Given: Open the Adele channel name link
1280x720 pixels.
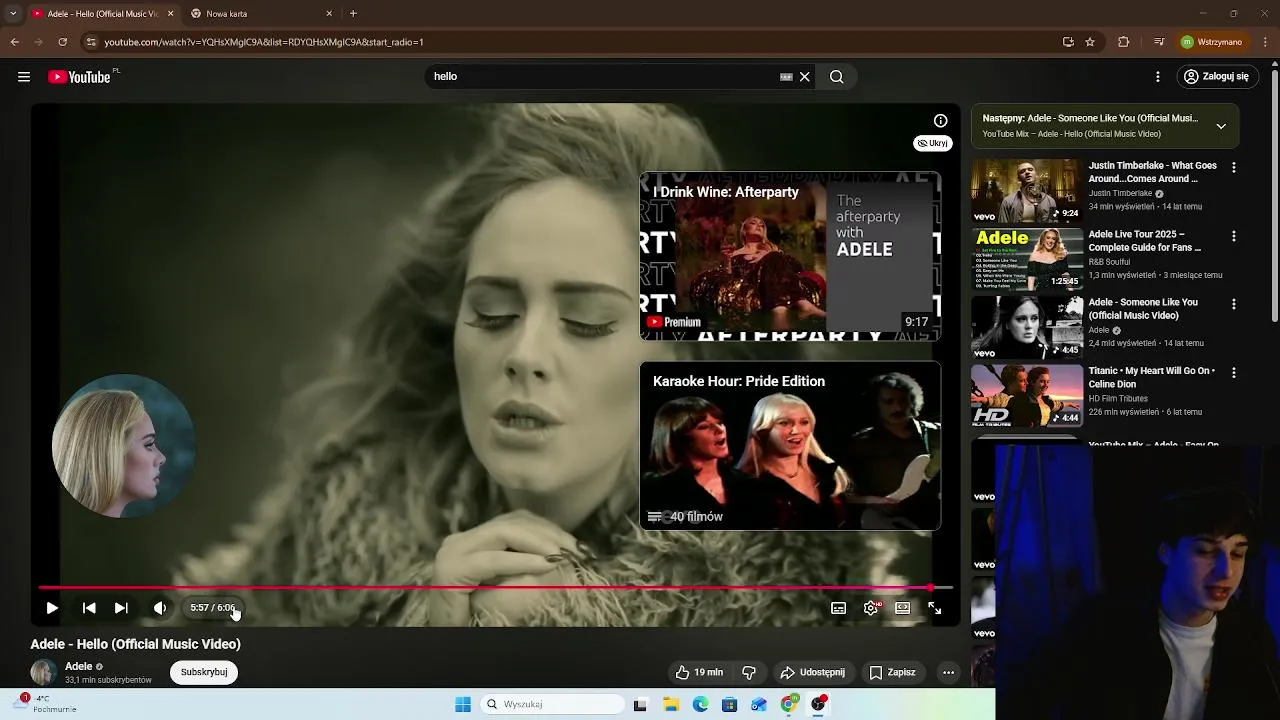Looking at the screenshot, I should (78, 666).
